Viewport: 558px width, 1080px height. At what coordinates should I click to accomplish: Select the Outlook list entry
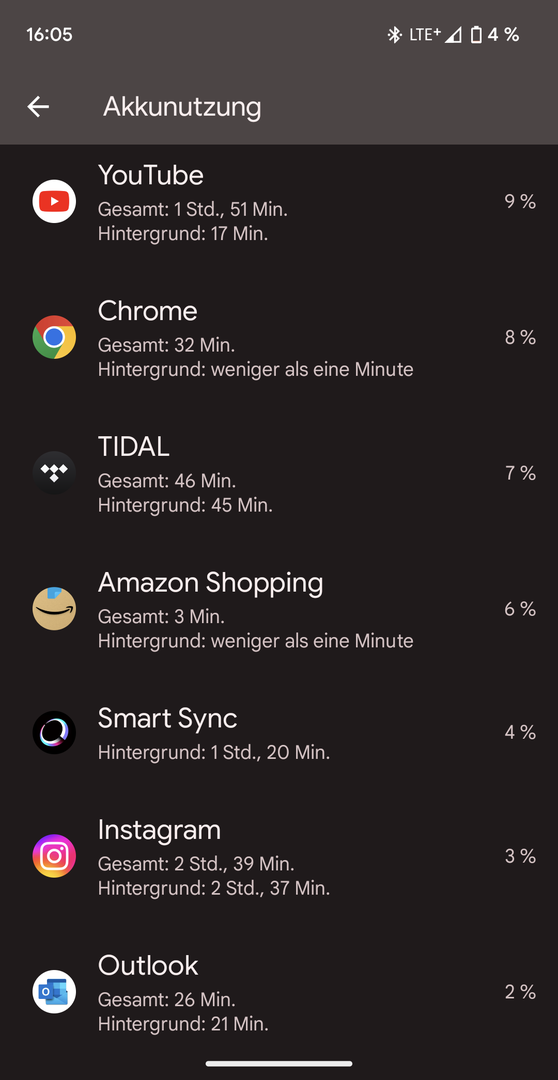click(279, 992)
